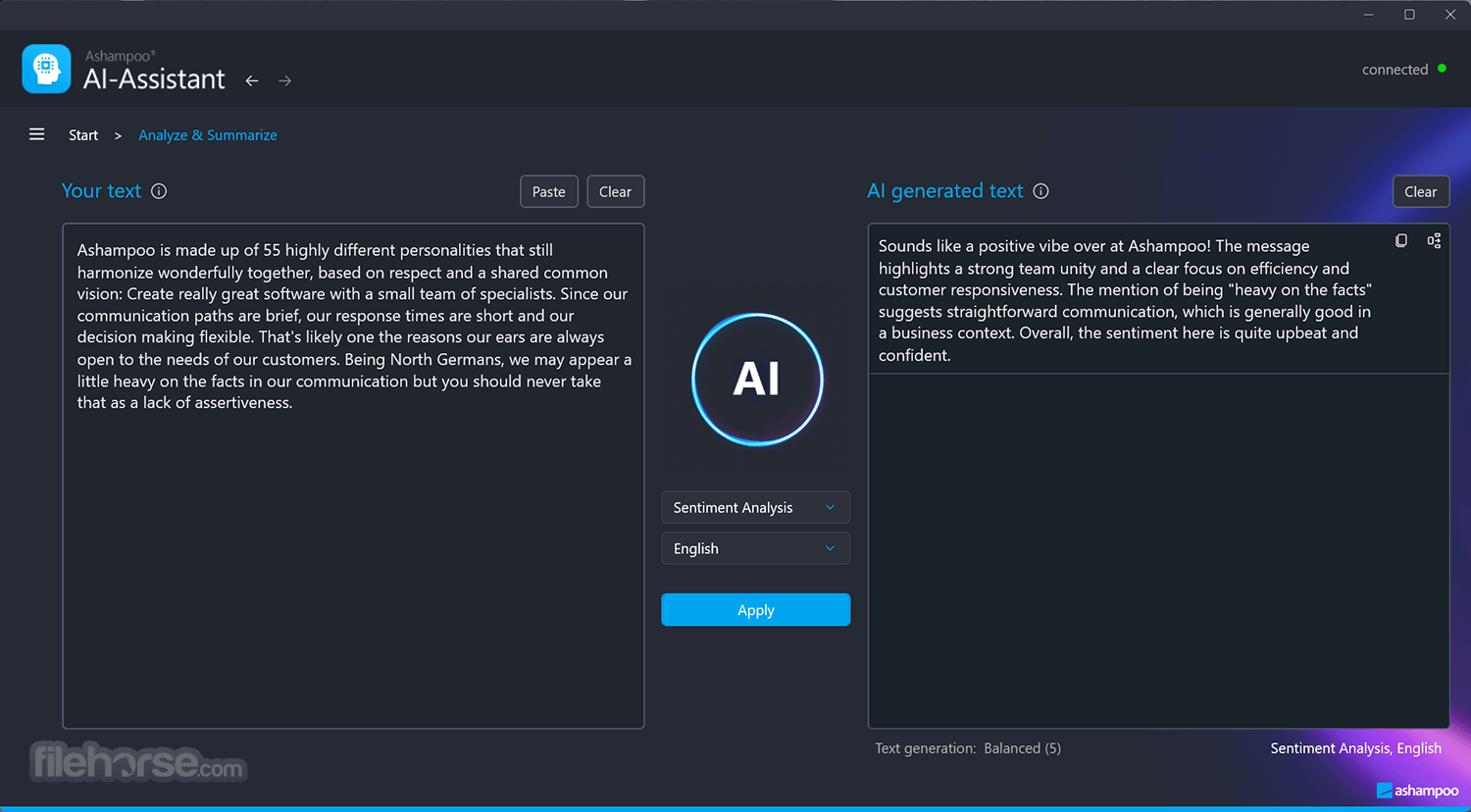Screen dimensions: 1471x812
Task: Apply the sentiment analysis
Action: point(755,610)
